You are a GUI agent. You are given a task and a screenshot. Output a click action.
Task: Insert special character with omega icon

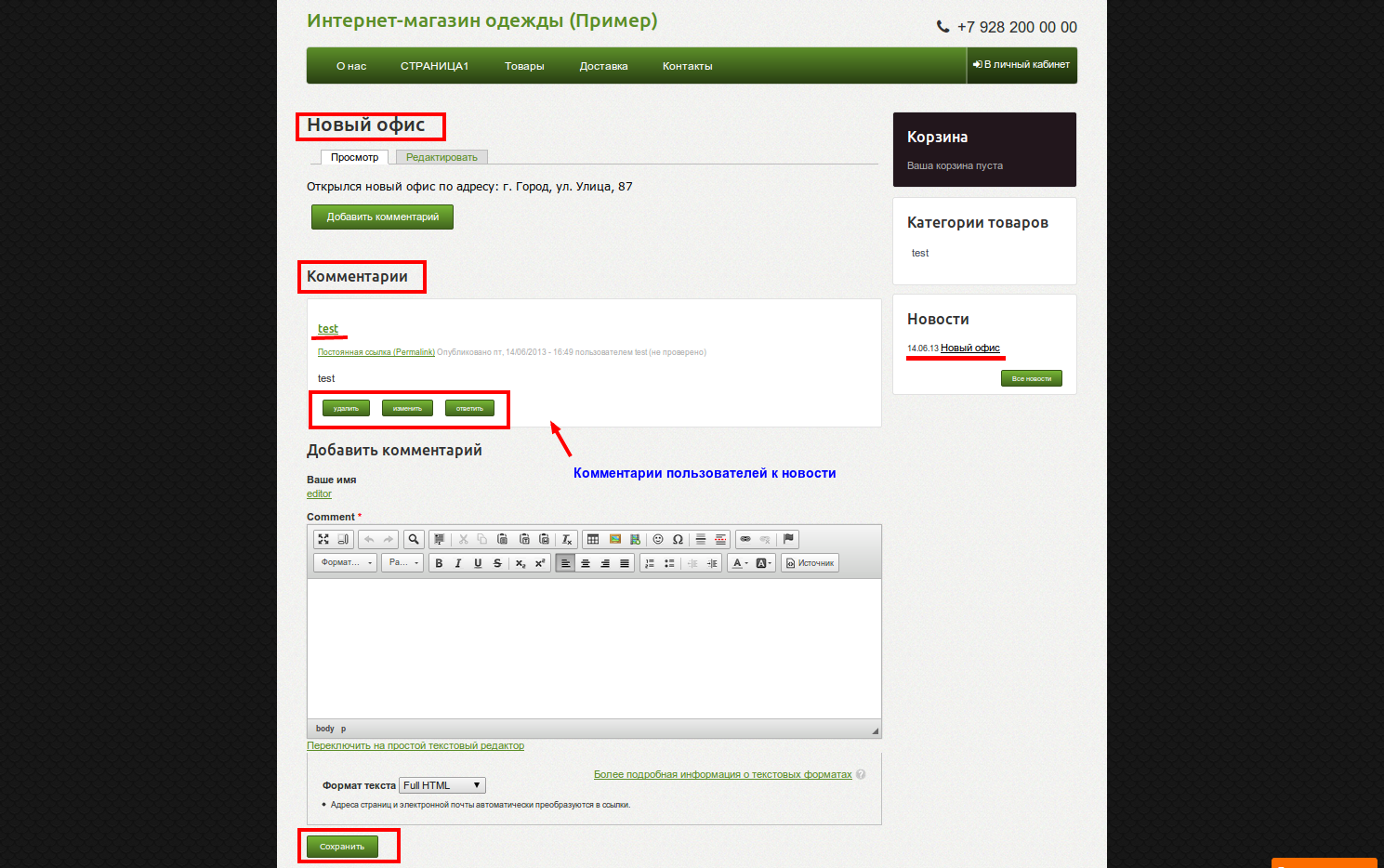tap(678, 539)
